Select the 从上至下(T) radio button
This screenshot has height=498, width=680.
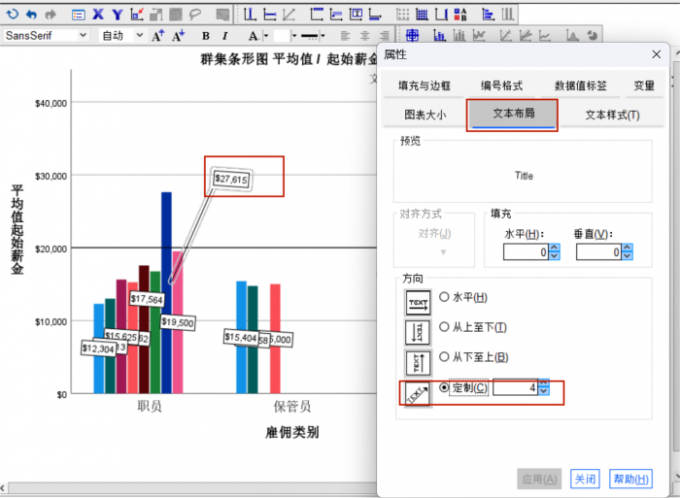445,328
